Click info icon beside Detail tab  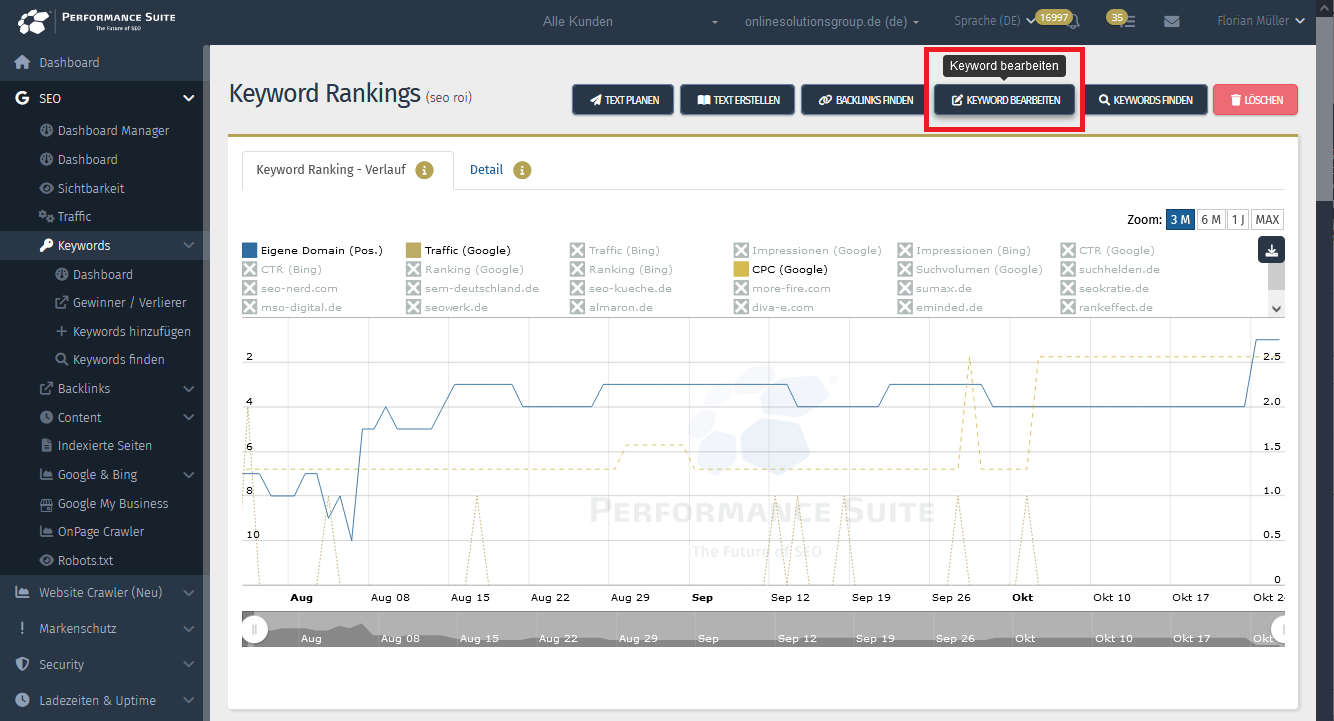(x=522, y=170)
